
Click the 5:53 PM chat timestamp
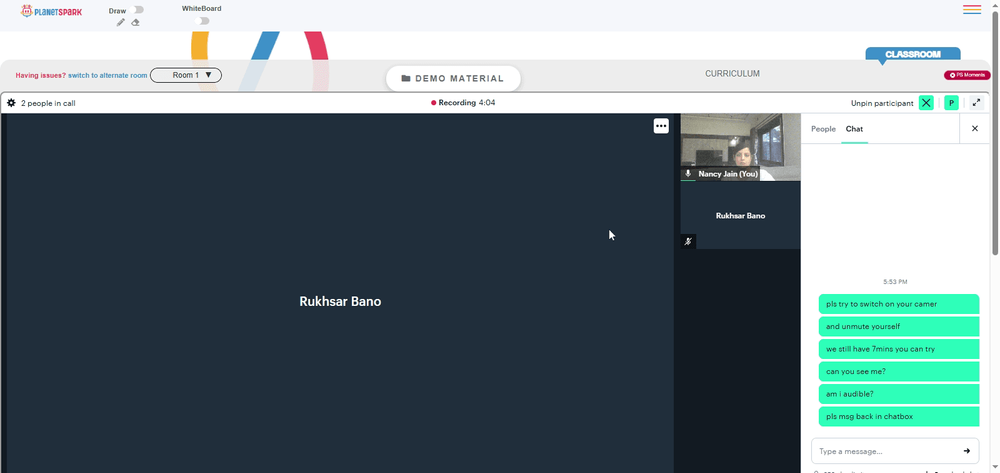tap(895, 282)
